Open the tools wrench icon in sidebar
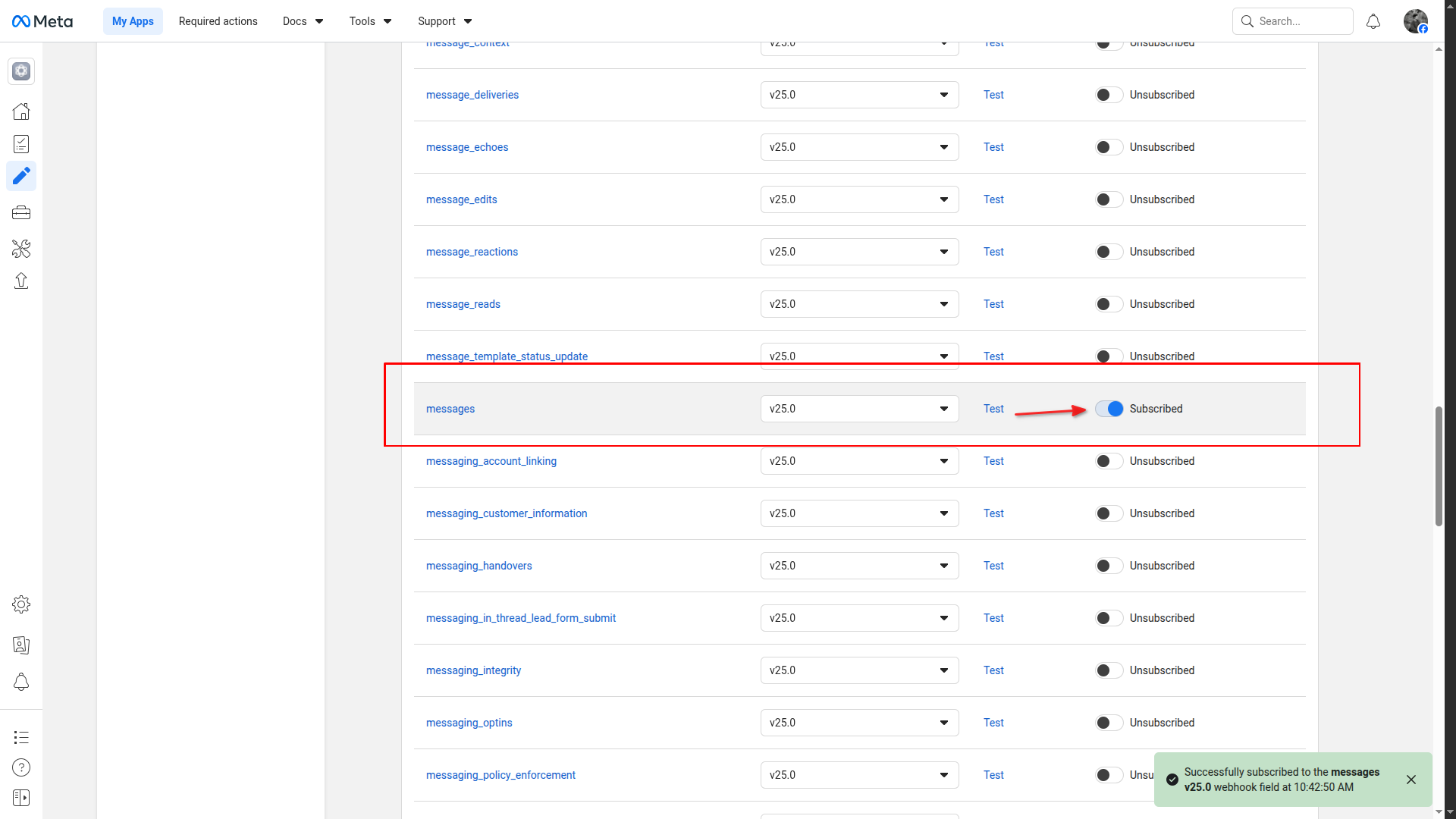 click(x=21, y=249)
